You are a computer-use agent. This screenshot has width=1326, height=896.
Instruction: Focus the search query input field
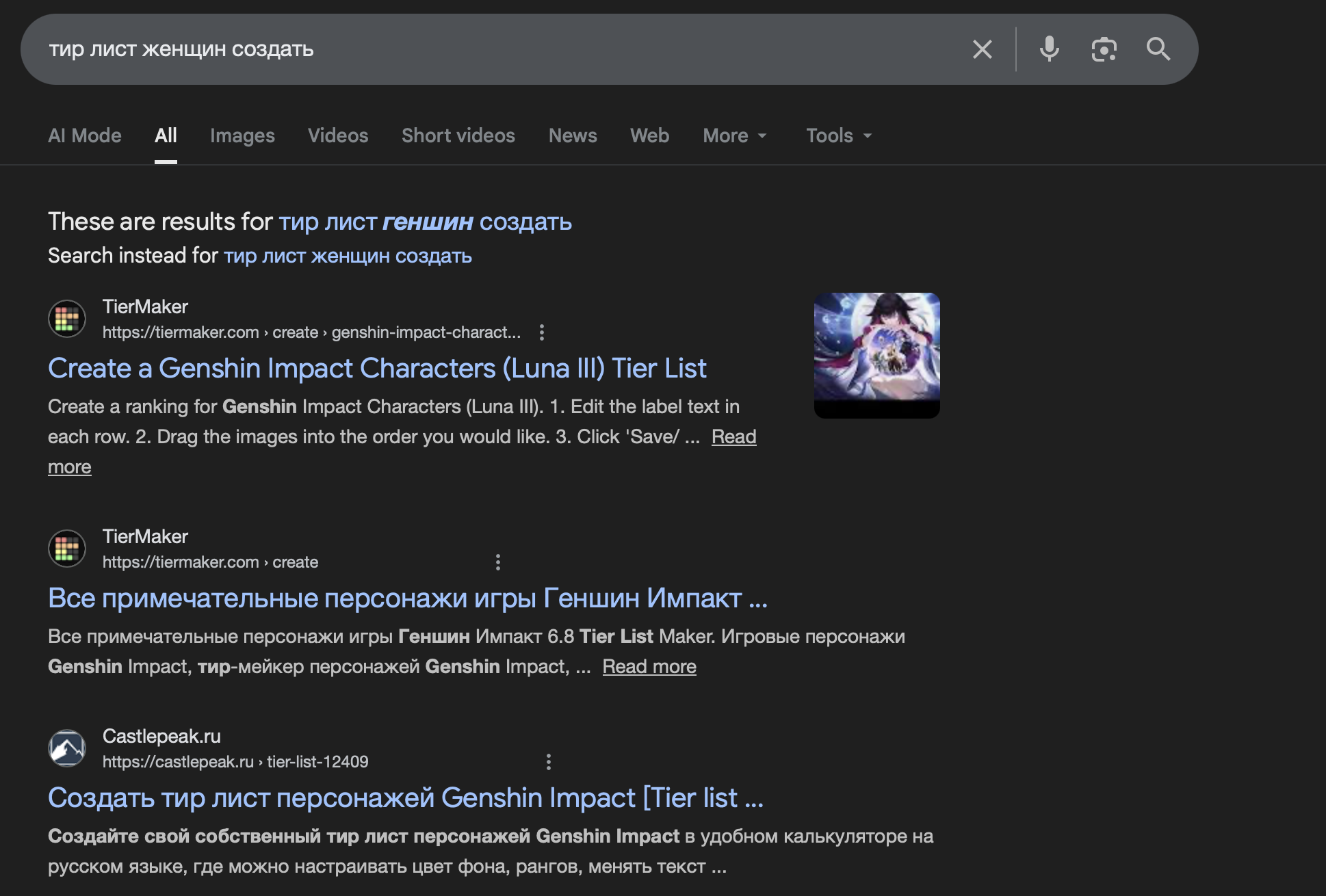(x=479, y=49)
